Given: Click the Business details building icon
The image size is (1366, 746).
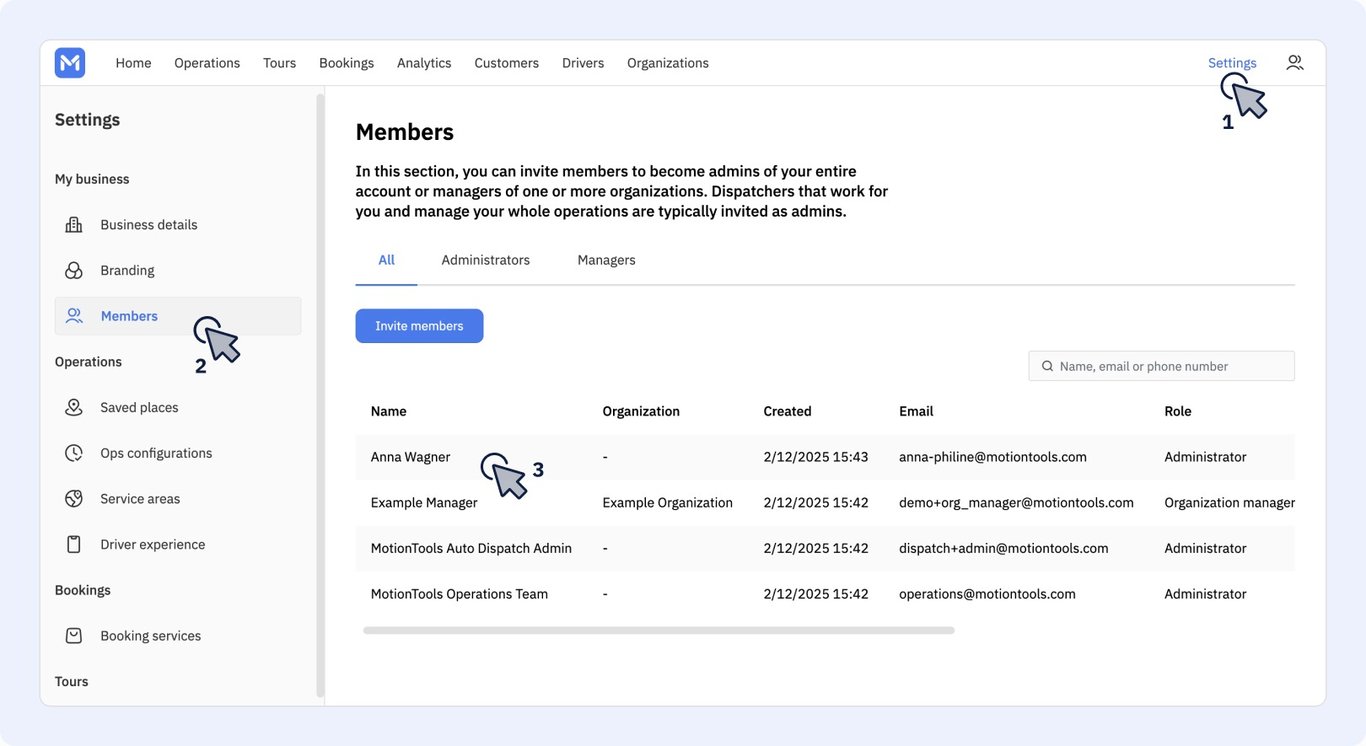Looking at the screenshot, I should click(x=74, y=225).
